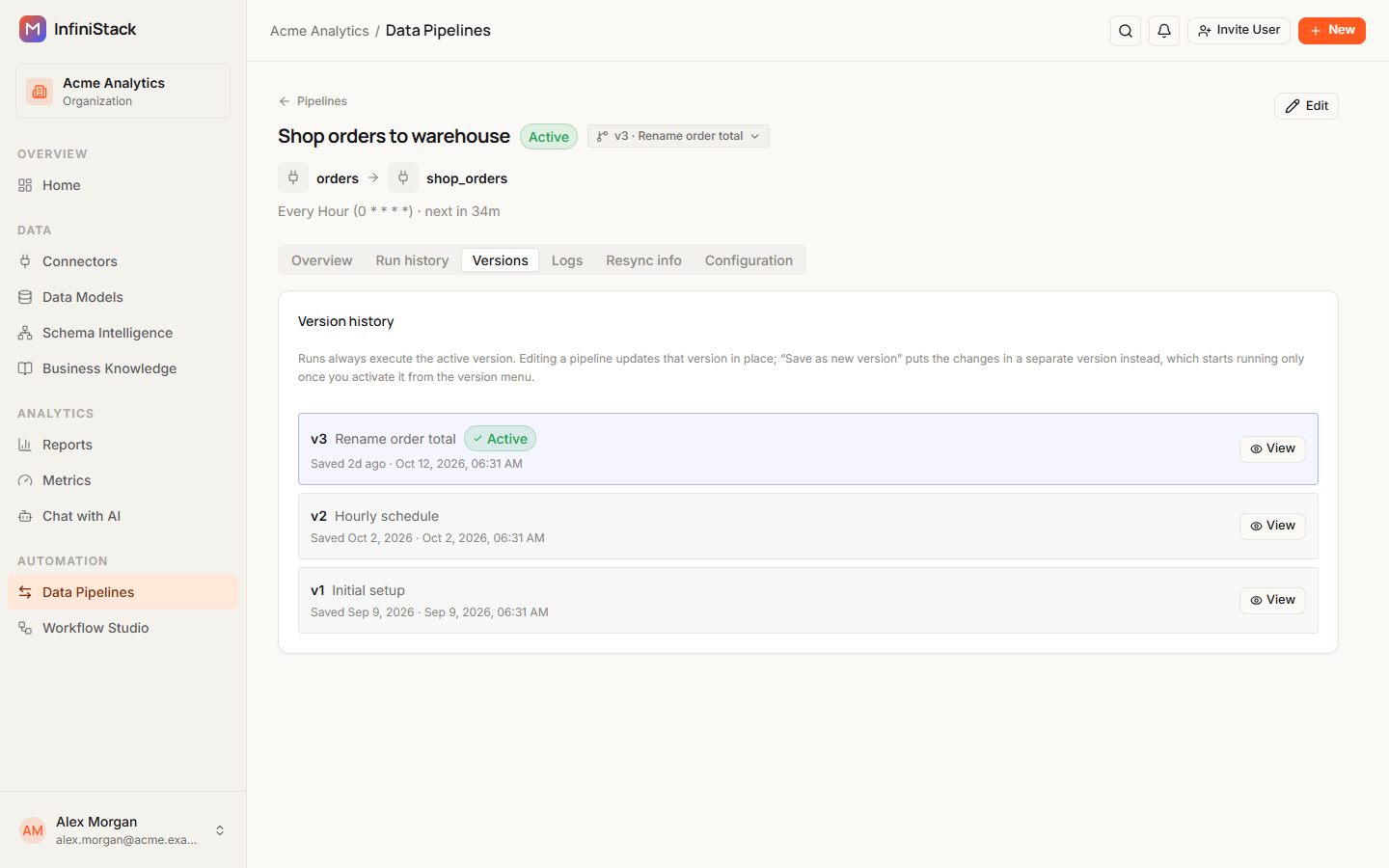
Task: Switch to the Run history tab
Action: pyautogui.click(x=412, y=260)
